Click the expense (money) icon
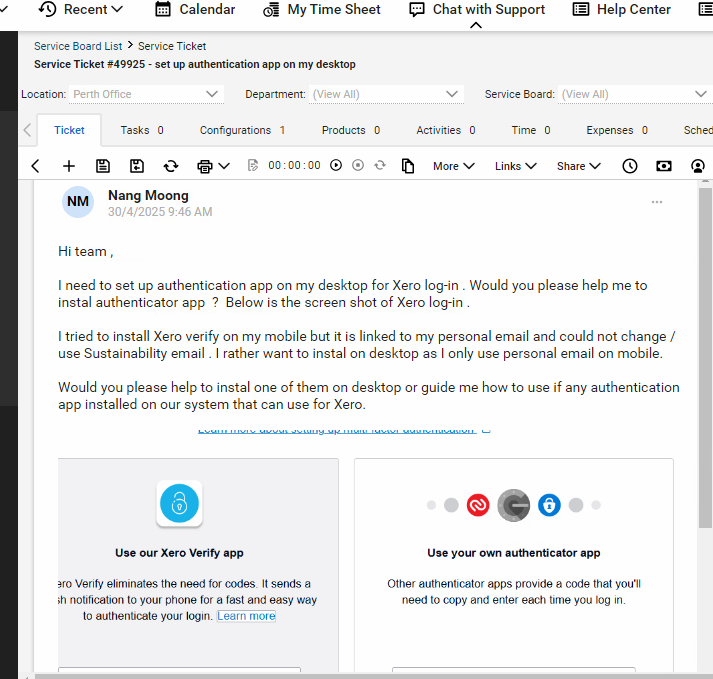Screen dimensions: 713x679 [x=664, y=166]
